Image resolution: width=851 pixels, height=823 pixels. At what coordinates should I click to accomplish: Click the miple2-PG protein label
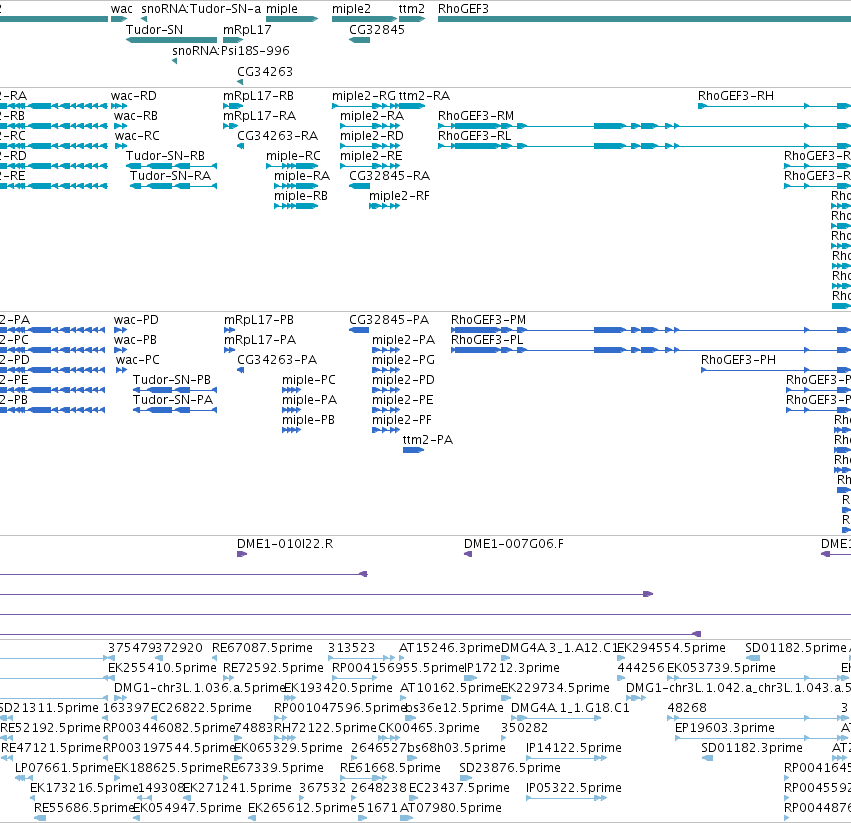pos(403,360)
